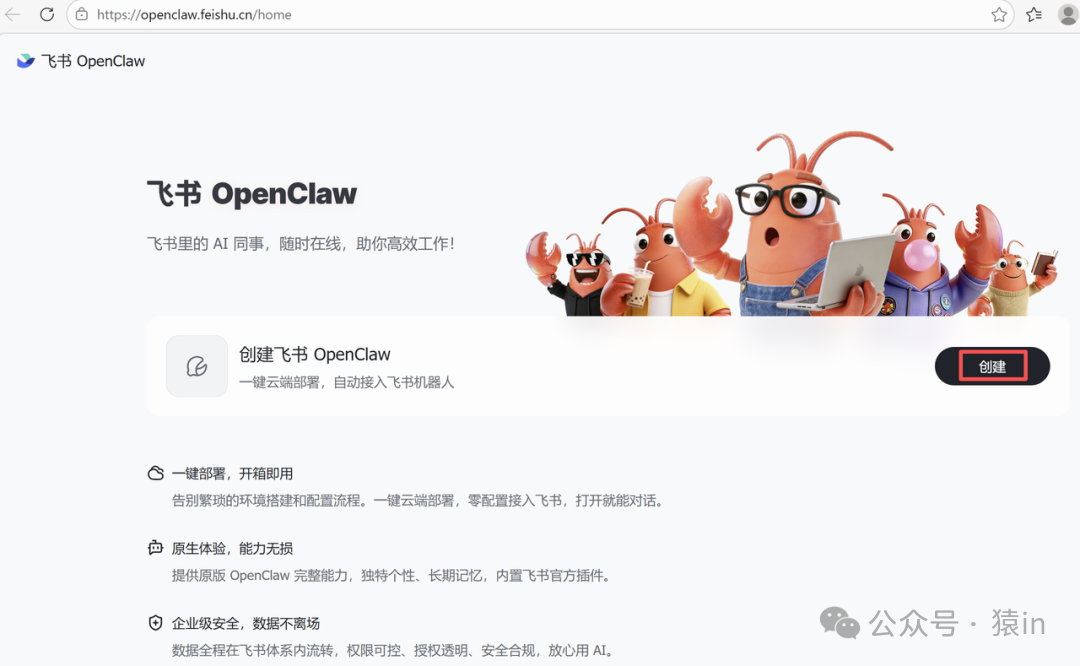
Task: Click the 创建飞书 OpenClaw card title
Action: (315, 355)
